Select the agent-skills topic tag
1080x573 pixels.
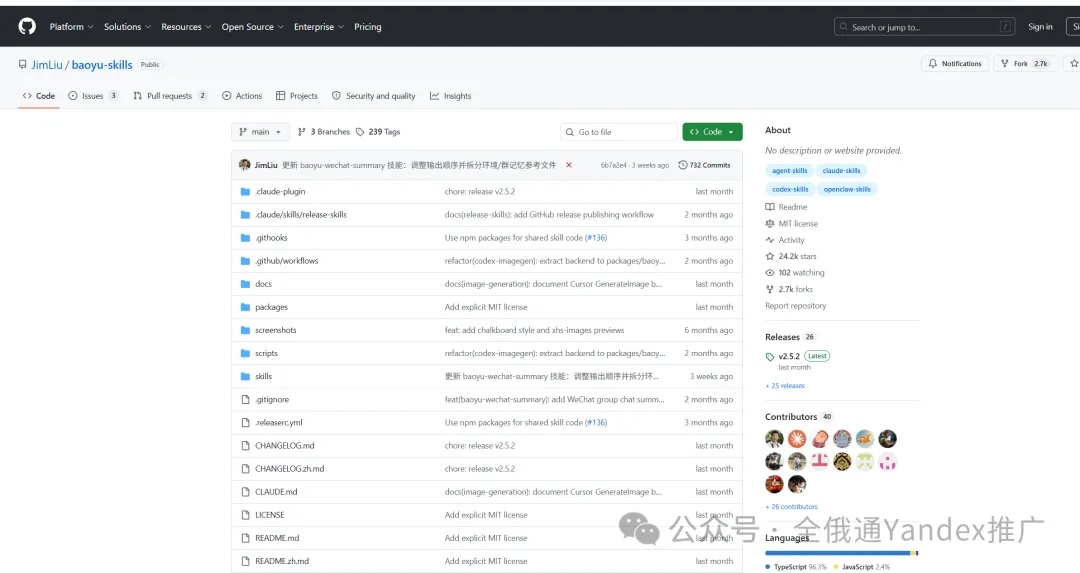click(x=789, y=171)
